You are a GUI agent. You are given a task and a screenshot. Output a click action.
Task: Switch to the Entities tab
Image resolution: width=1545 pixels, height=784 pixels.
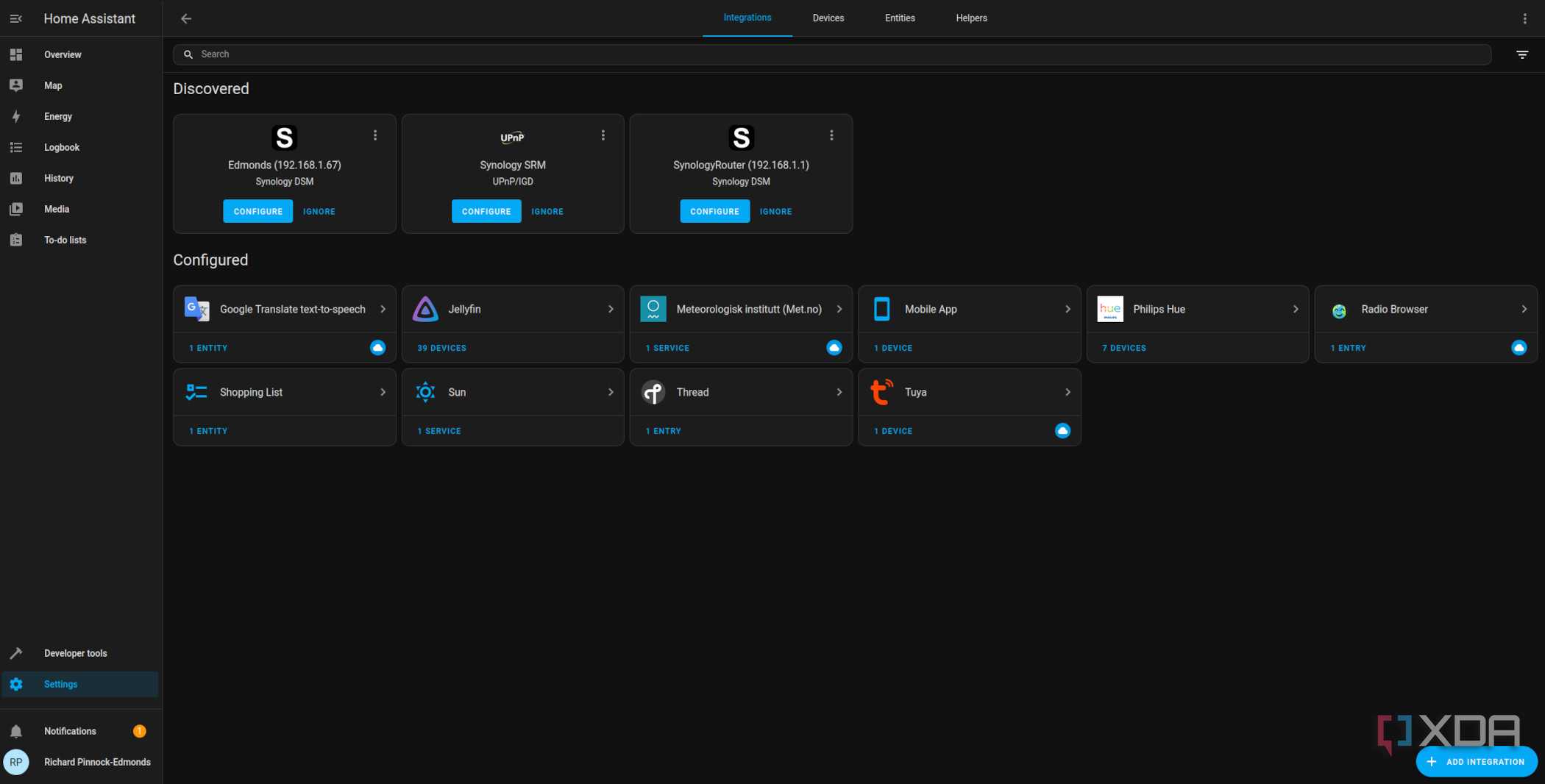tap(900, 18)
